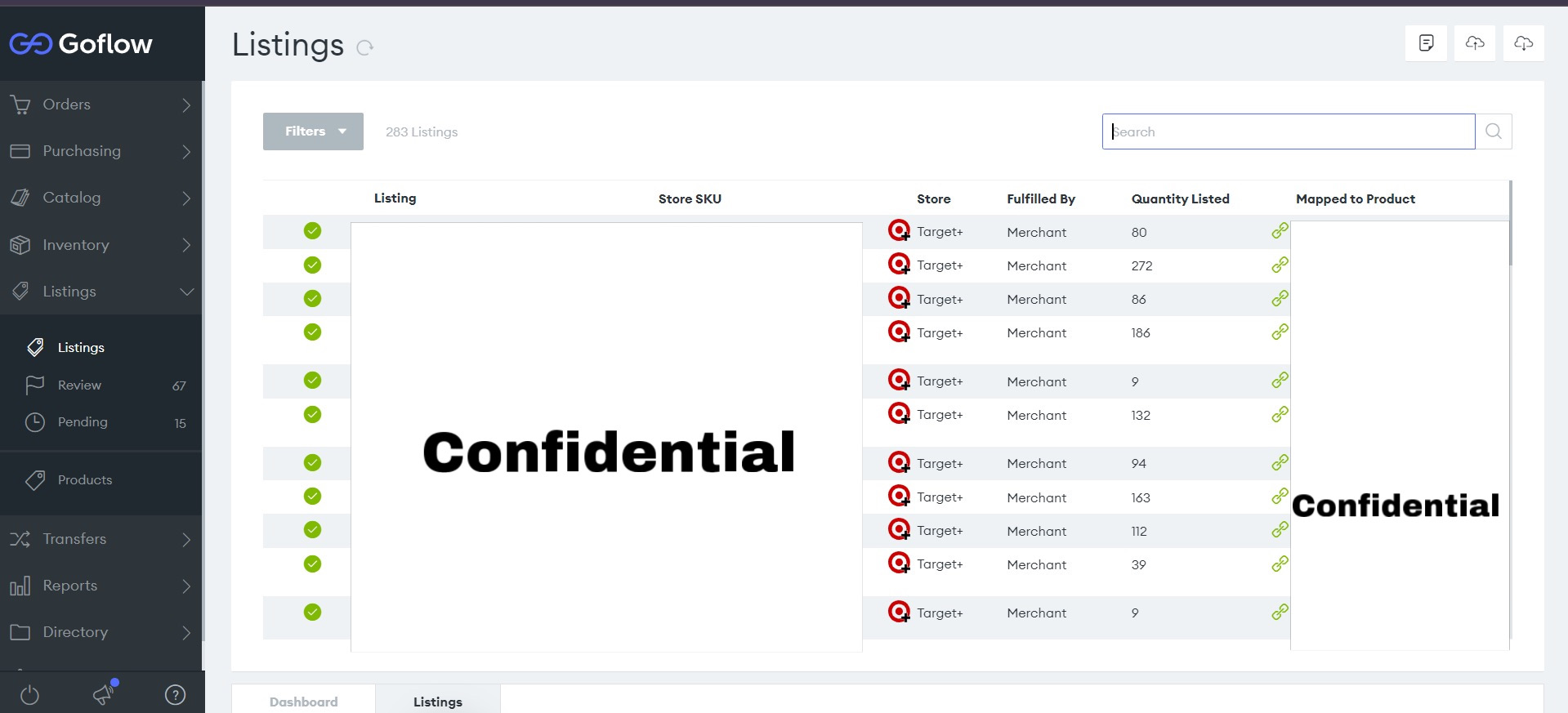1568x713 pixels.
Task: Expand the Inventory menu chevron
Action: (x=186, y=245)
